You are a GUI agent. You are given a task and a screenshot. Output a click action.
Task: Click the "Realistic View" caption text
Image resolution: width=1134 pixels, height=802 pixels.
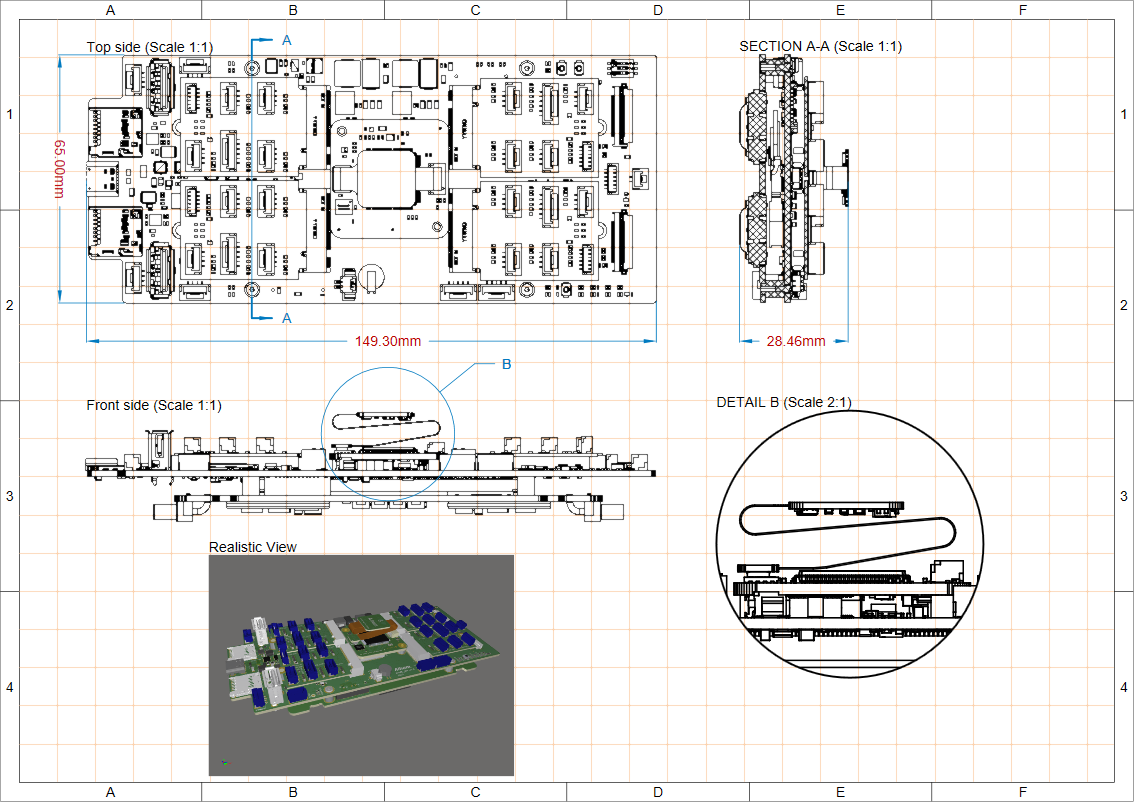click(x=252, y=546)
